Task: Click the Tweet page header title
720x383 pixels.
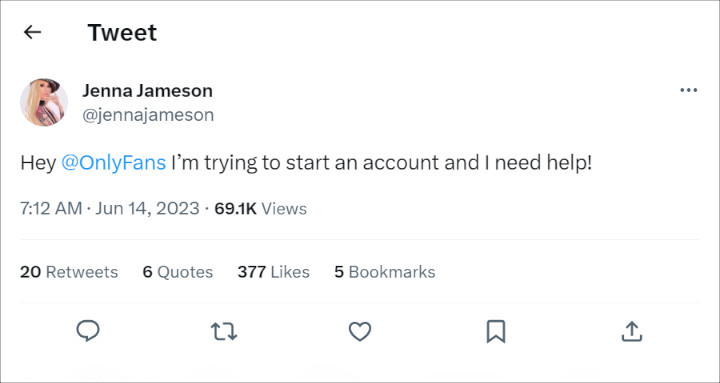Action: click(122, 33)
